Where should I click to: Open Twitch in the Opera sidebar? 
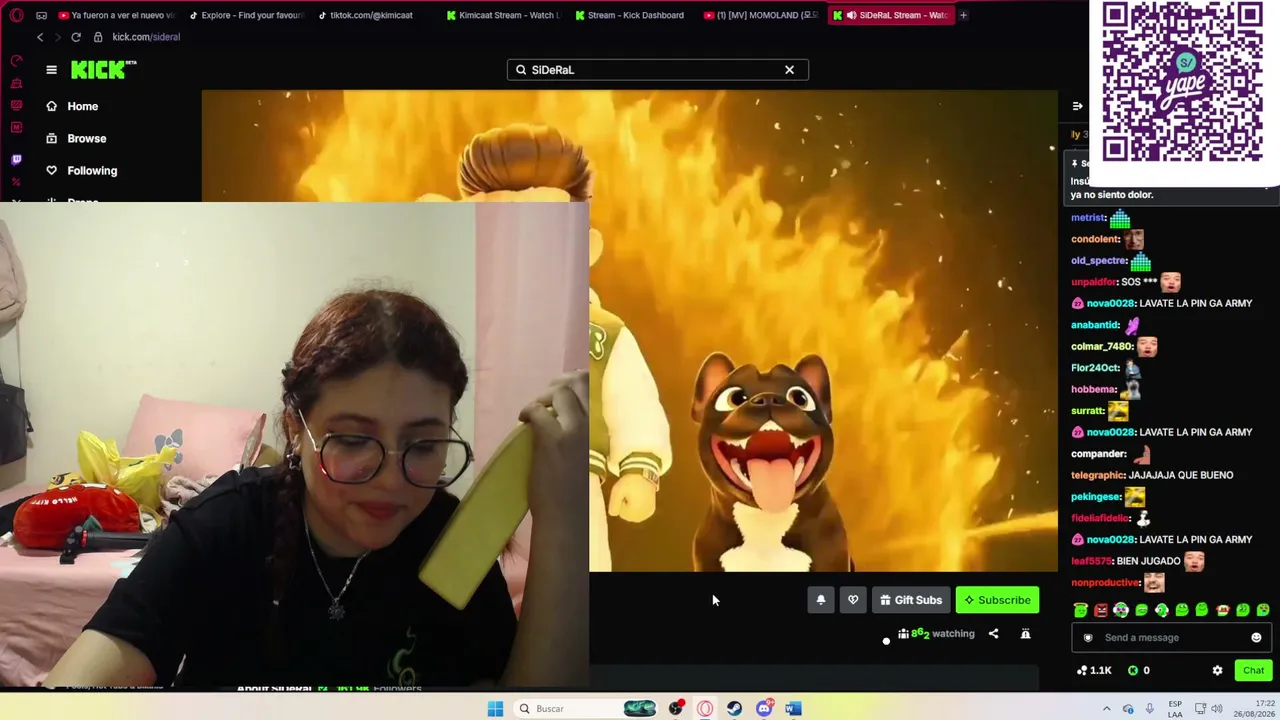tap(16, 160)
